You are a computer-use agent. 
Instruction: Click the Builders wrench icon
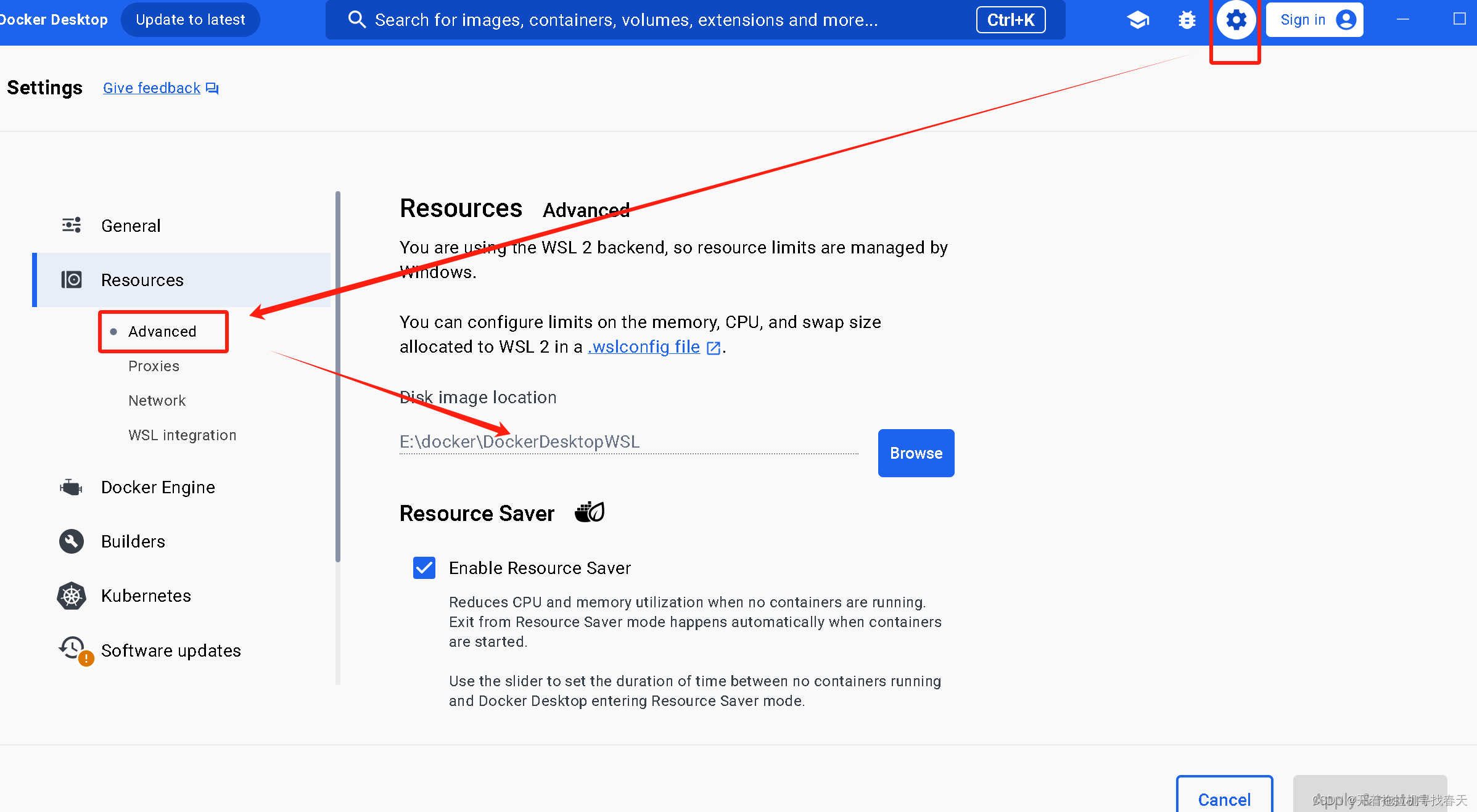tap(72, 541)
